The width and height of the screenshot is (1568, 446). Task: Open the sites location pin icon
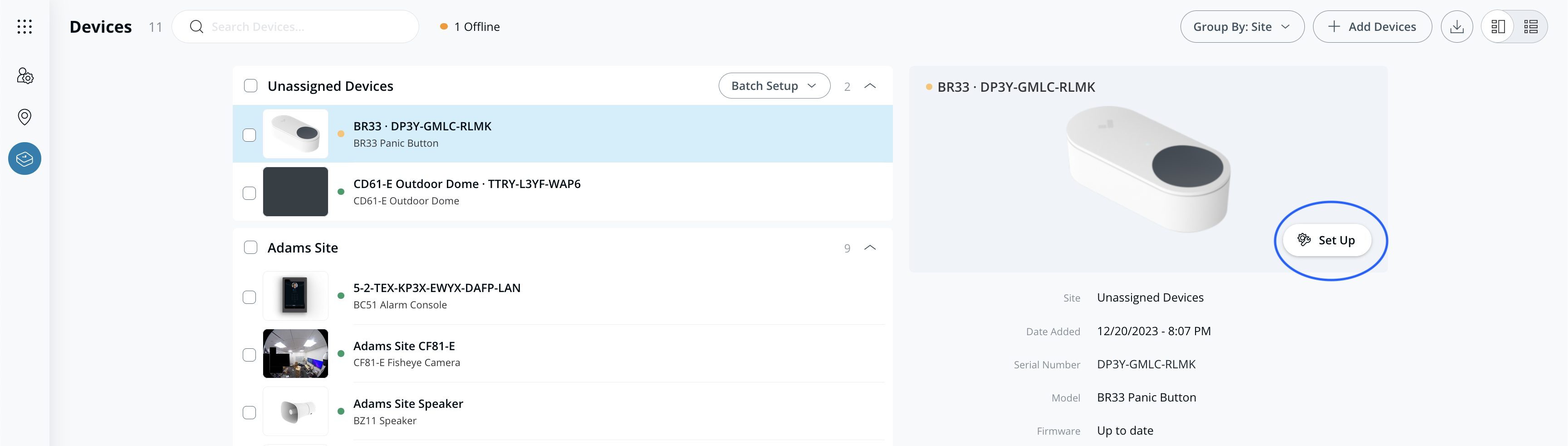click(24, 117)
